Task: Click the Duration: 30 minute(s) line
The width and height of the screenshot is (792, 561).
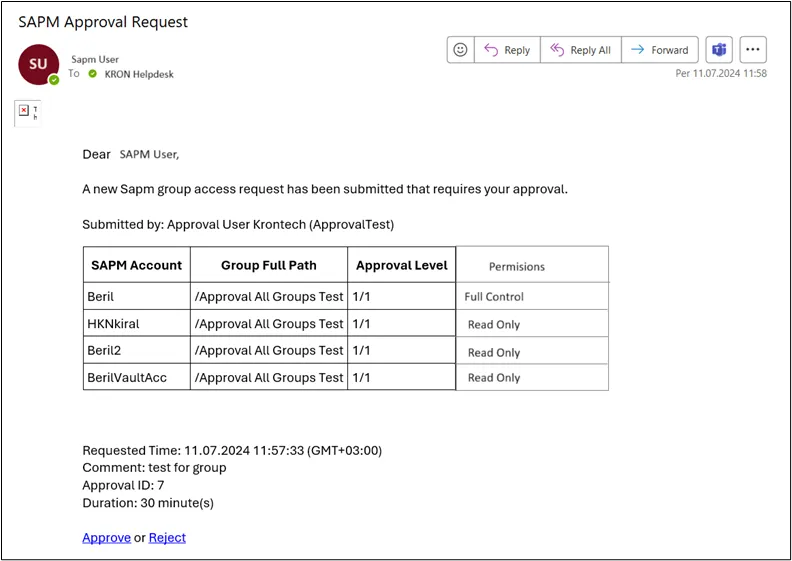Action: [148, 503]
